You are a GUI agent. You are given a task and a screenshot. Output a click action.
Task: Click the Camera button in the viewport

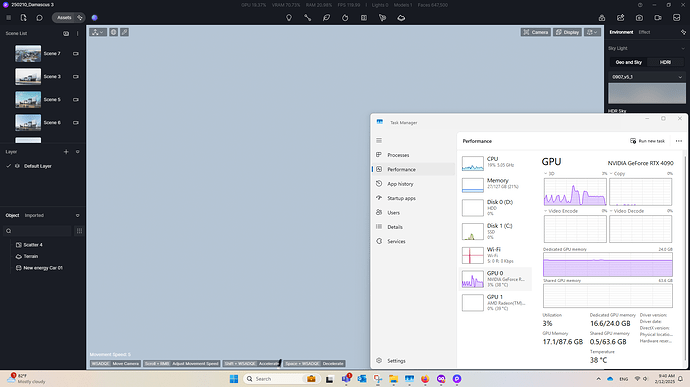(536, 32)
